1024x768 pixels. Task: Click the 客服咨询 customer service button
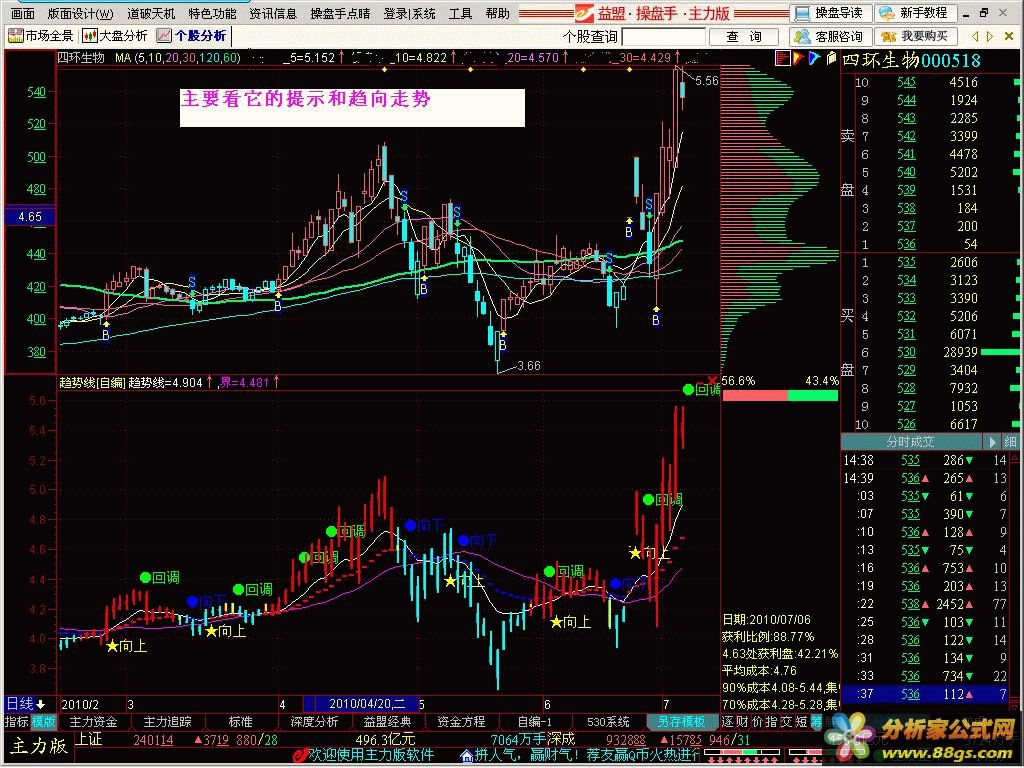coord(831,37)
